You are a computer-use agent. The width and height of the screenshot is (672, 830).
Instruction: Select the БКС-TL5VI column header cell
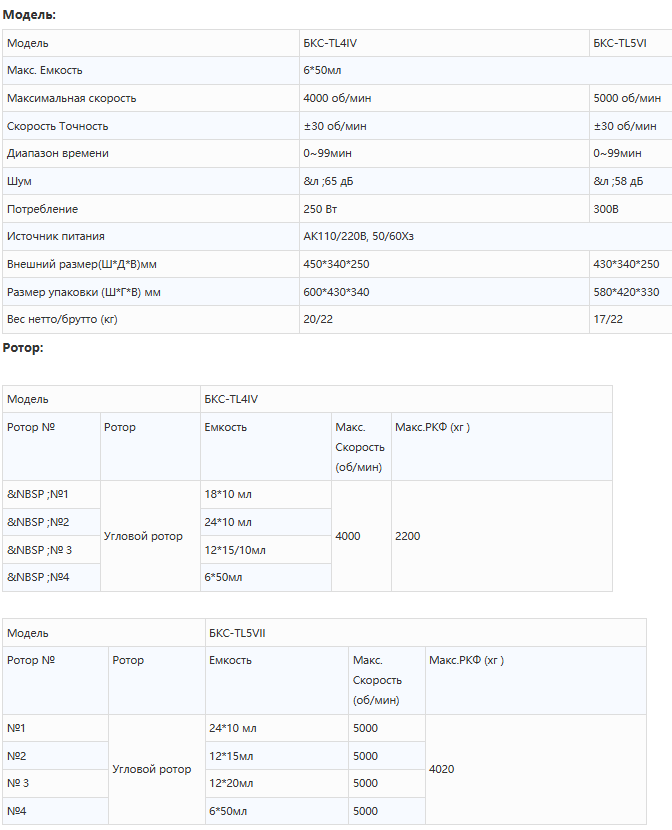(619, 43)
